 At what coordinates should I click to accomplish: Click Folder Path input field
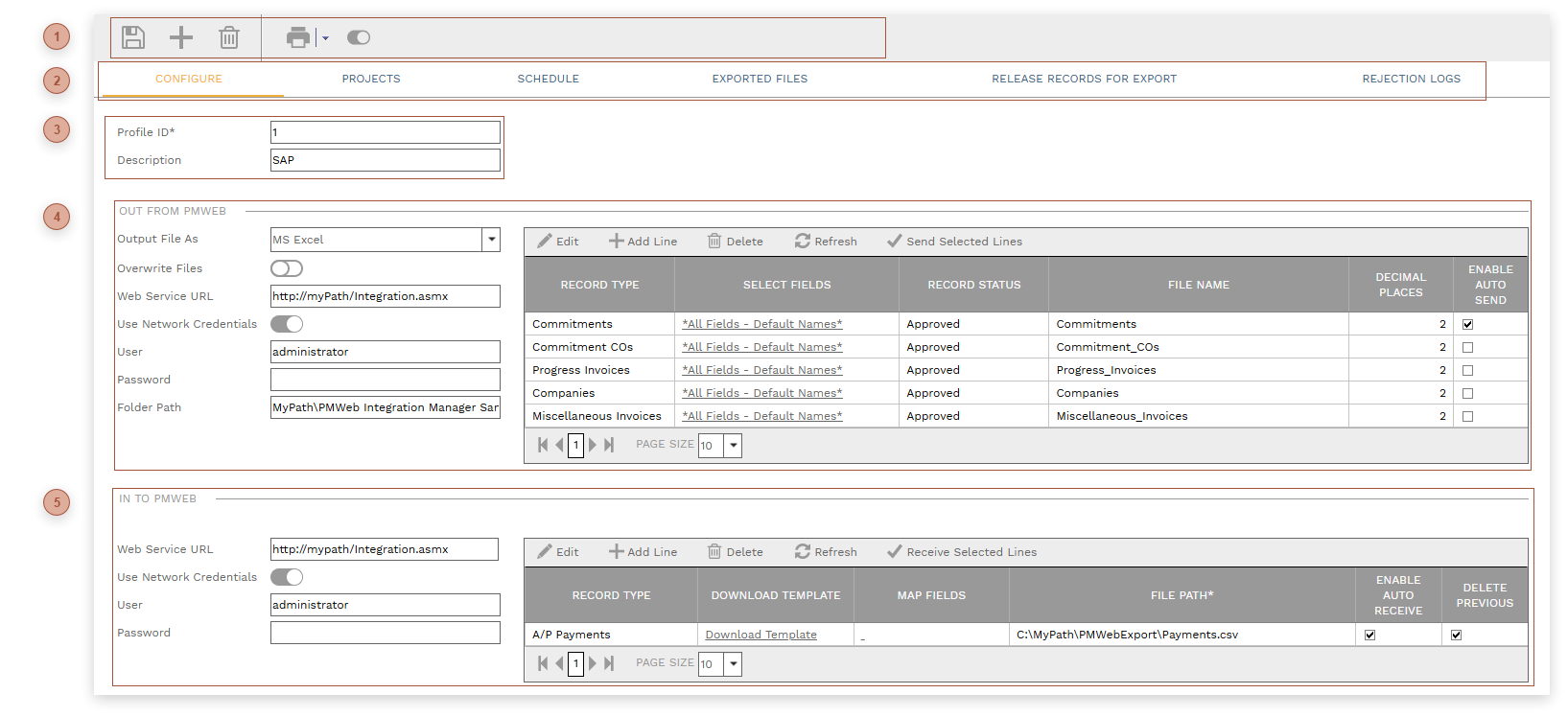(x=386, y=407)
